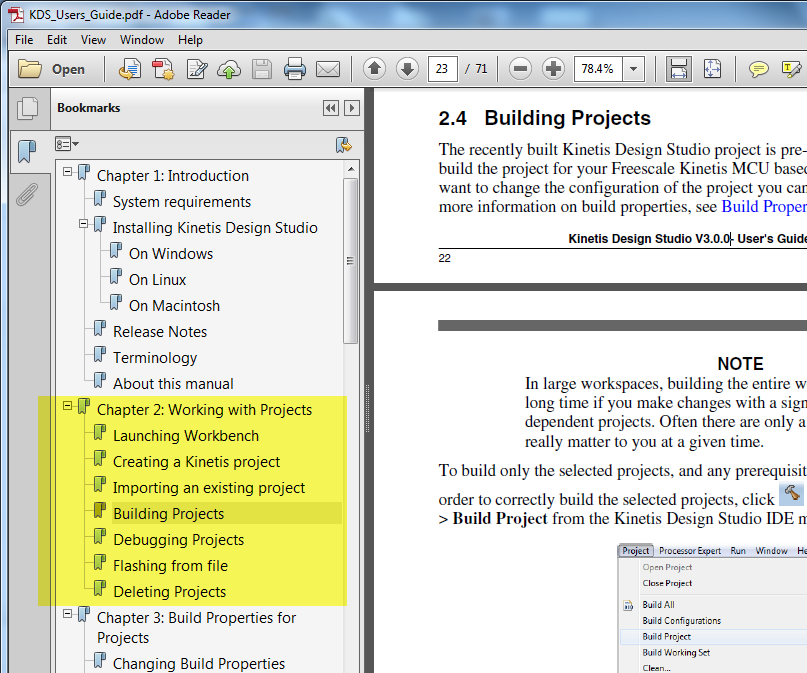Open the zoom level dropdown arrow
This screenshot has width=807, height=673.
pyautogui.click(x=634, y=68)
